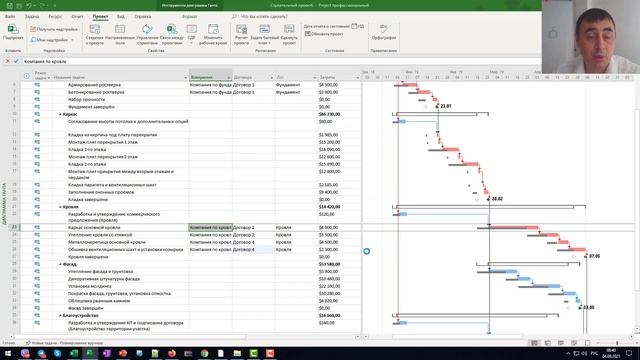This screenshot has width=640, height=360.
Task: Open the status date calendar icon
Action: pyautogui.click(x=354, y=26)
